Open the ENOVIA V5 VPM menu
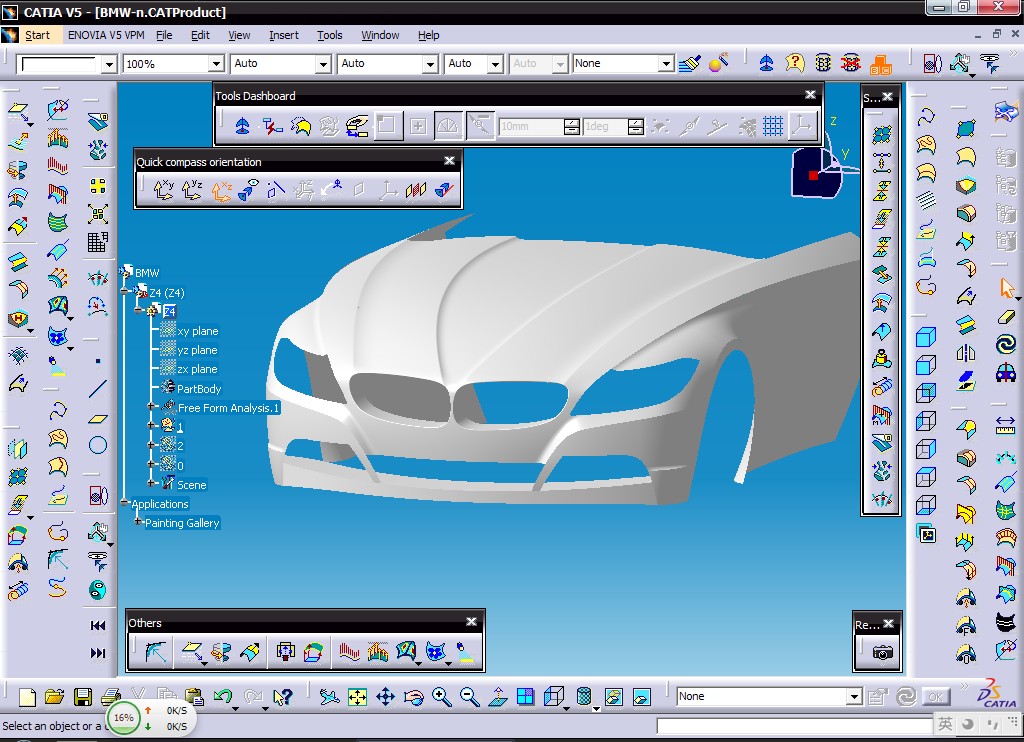Image resolution: width=1024 pixels, height=742 pixels. (106, 35)
